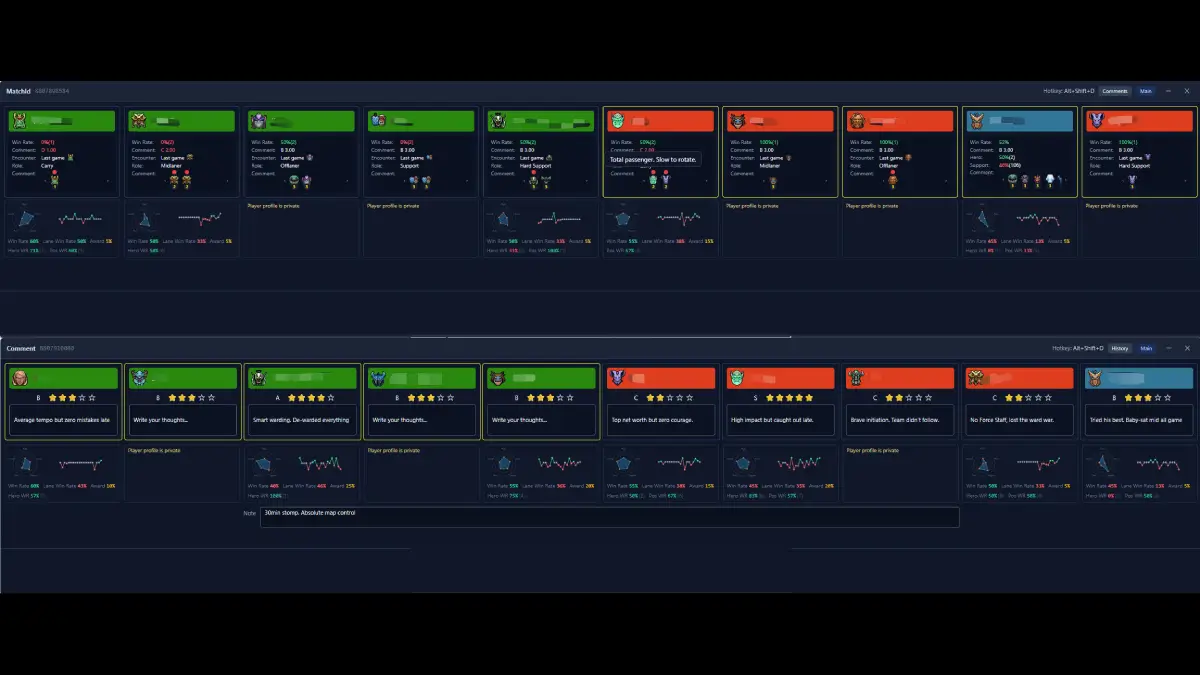Click Note field '30min stomp. Absolute map control'
Viewport: 1200px width, 675px height.
tap(609, 517)
